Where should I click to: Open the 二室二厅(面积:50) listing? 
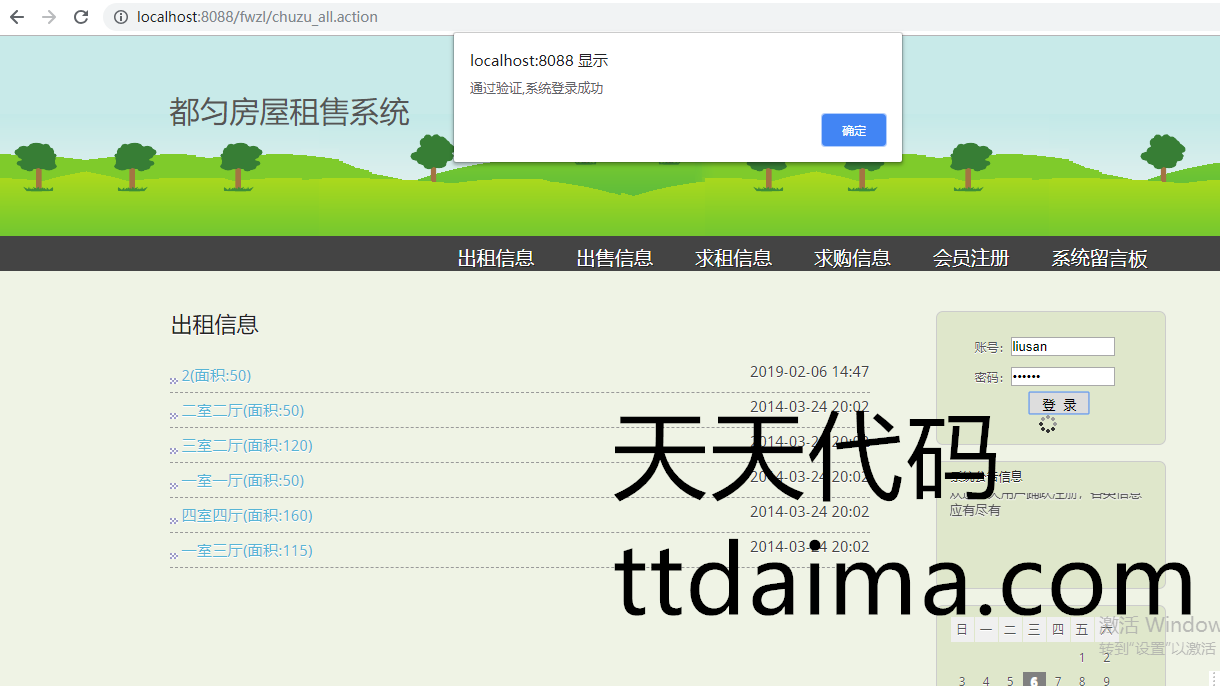tap(242, 411)
